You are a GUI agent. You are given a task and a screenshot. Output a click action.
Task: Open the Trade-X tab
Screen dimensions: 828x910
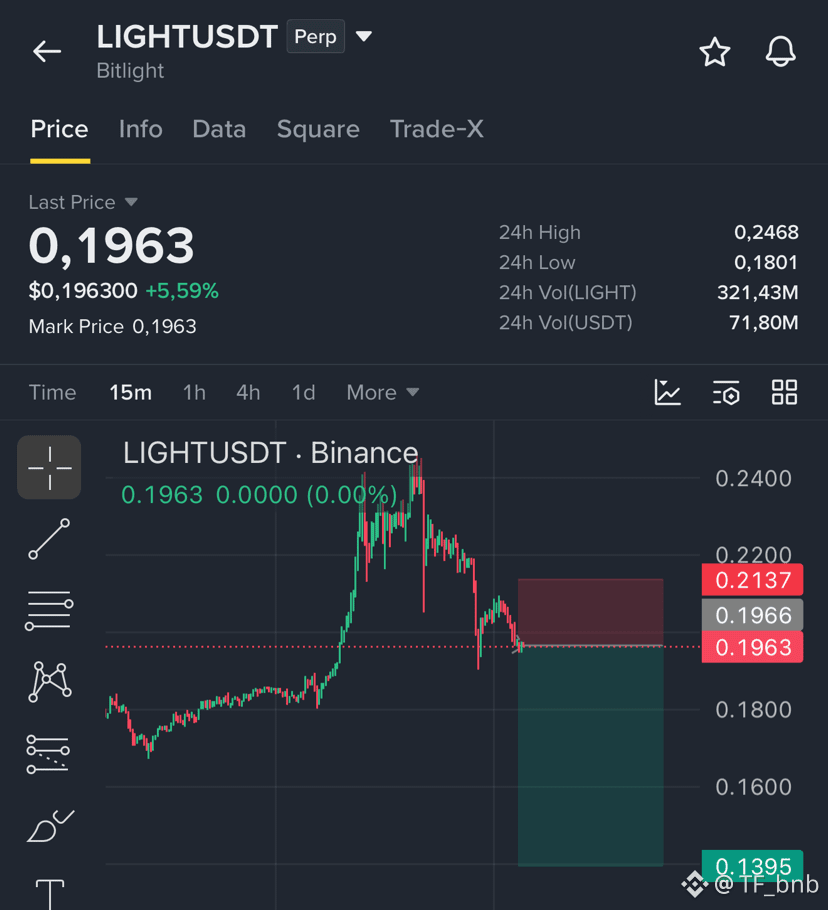(x=437, y=129)
